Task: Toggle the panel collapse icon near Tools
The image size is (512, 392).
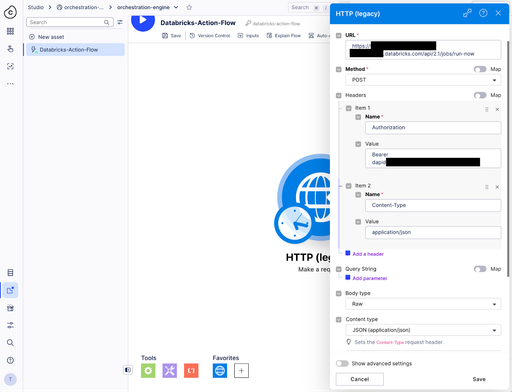Action: coord(128,370)
